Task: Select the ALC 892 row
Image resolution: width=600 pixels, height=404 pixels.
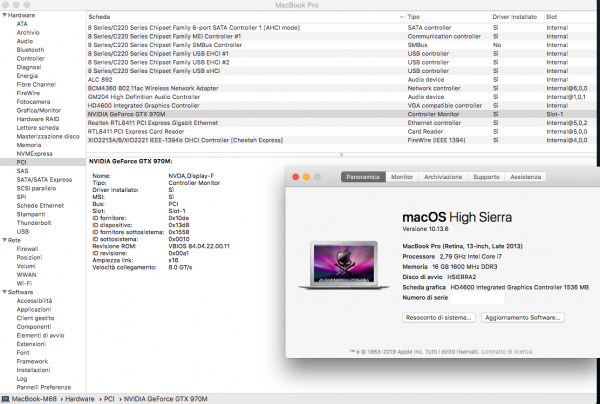Action: (341, 80)
